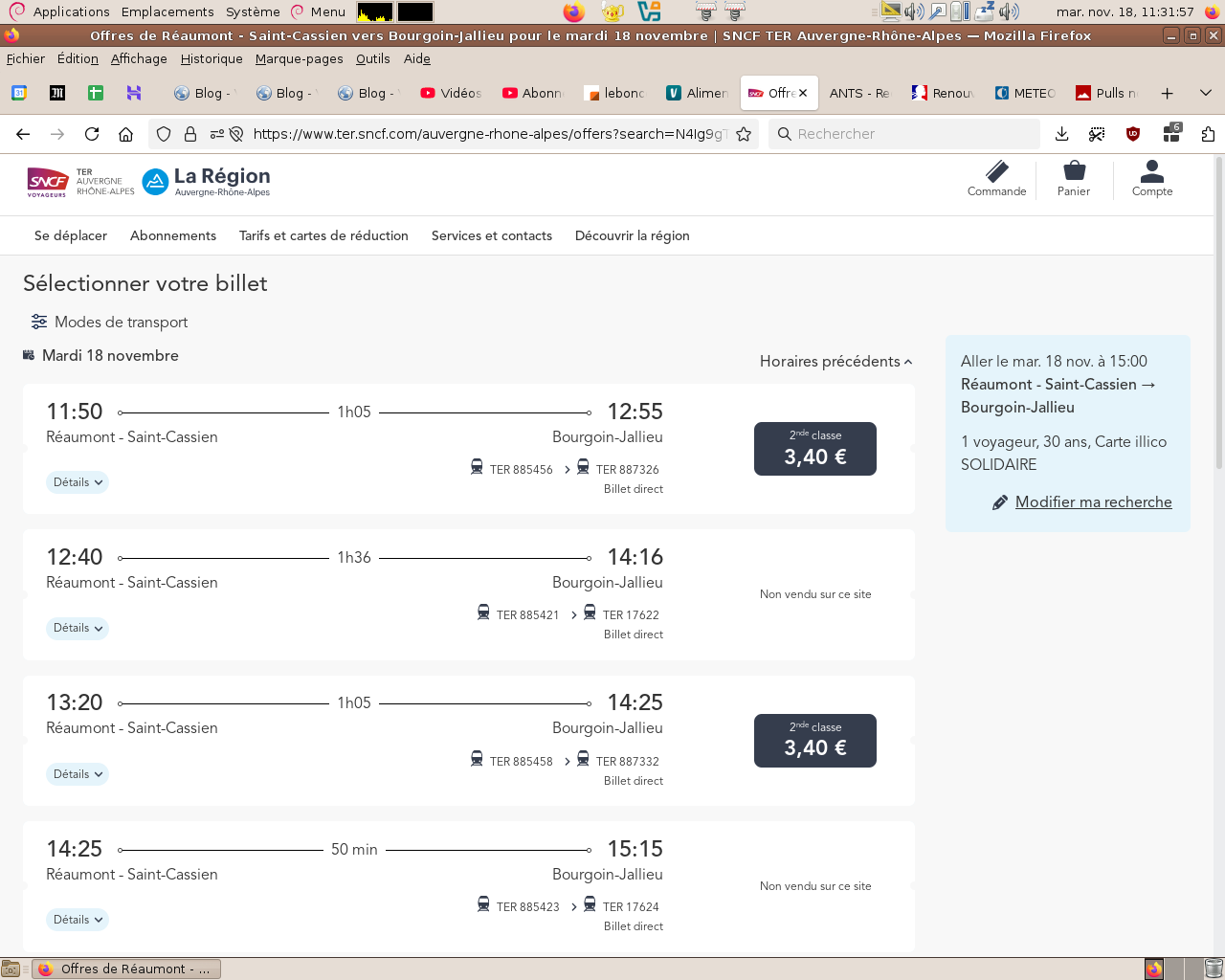Image resolution: width=1225 pixels, height=980 pixels.
Task: Click Modifier ma recherche link
Action: (x=1093, y=502)
